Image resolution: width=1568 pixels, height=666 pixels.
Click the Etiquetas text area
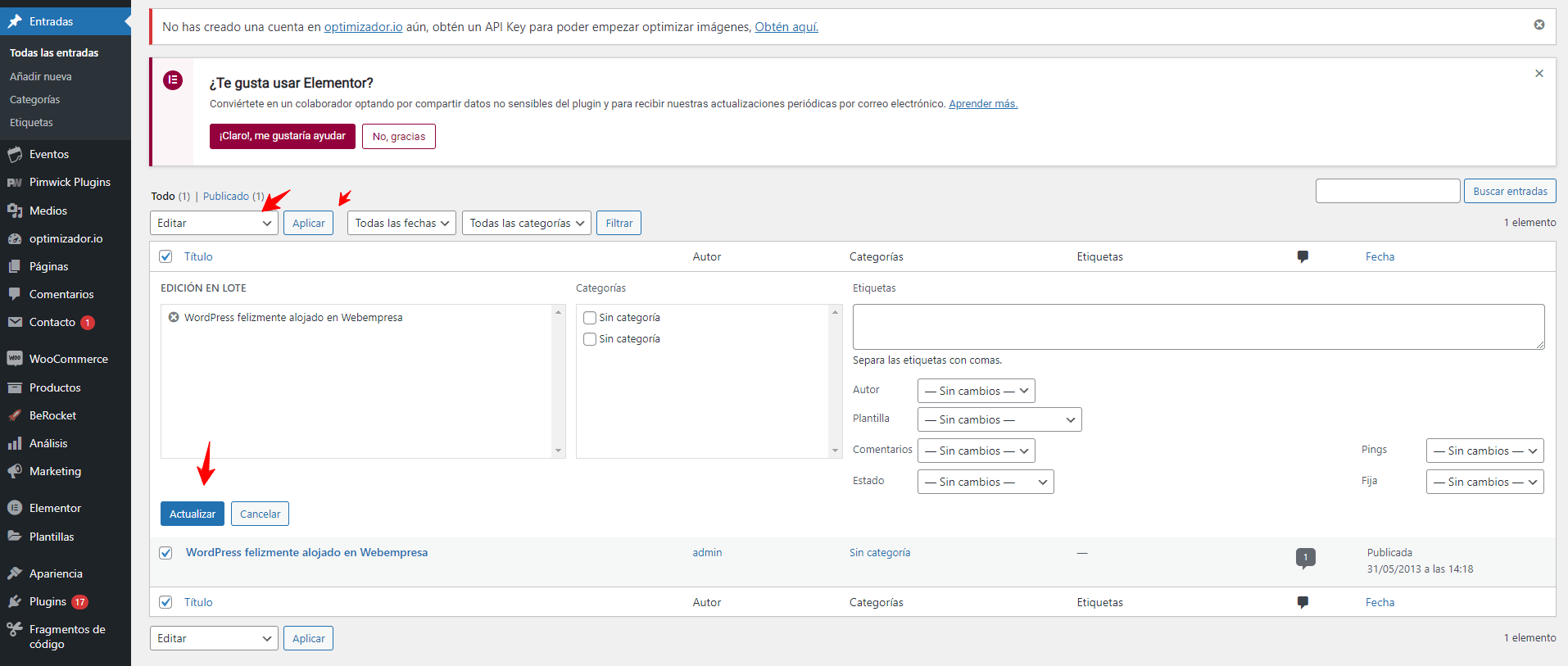[x=1199, y=327]
